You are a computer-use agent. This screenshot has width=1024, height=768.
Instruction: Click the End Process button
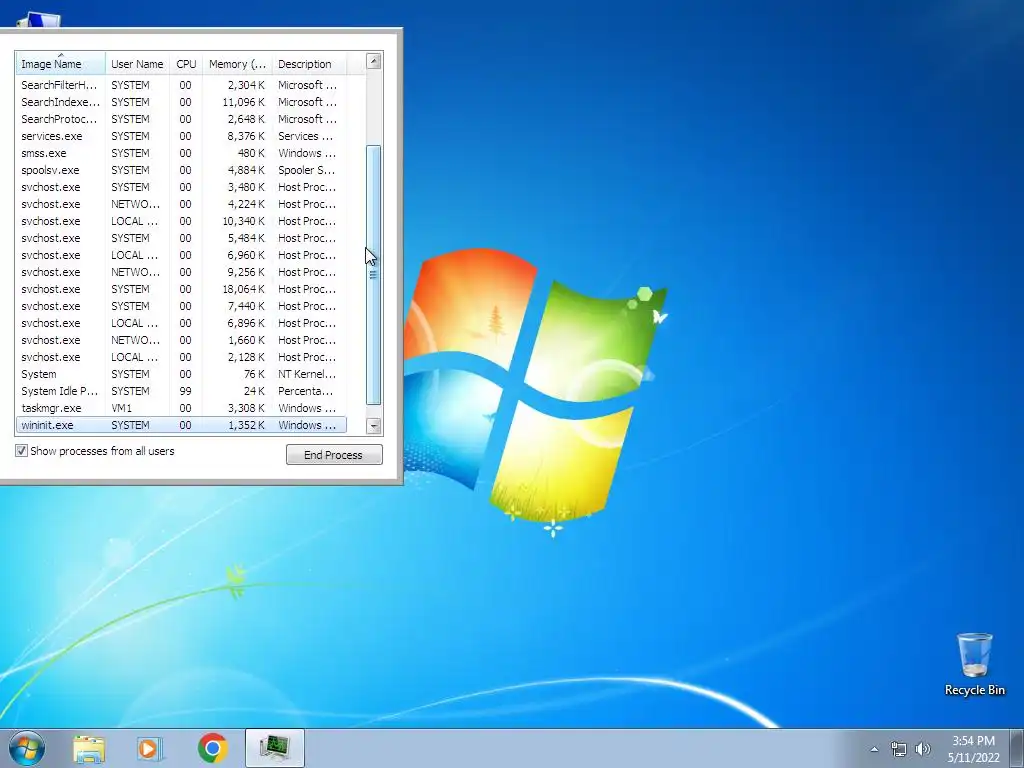pos(334,455)
